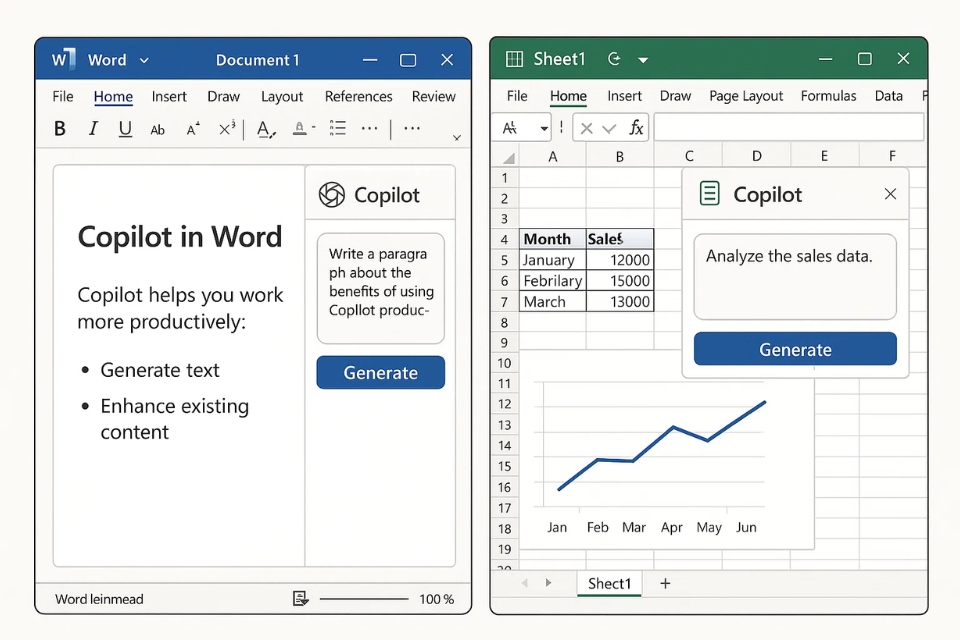Click the 'Shect1' sheet tab
This screenshot has width=960, height=640.
[609, 584]
